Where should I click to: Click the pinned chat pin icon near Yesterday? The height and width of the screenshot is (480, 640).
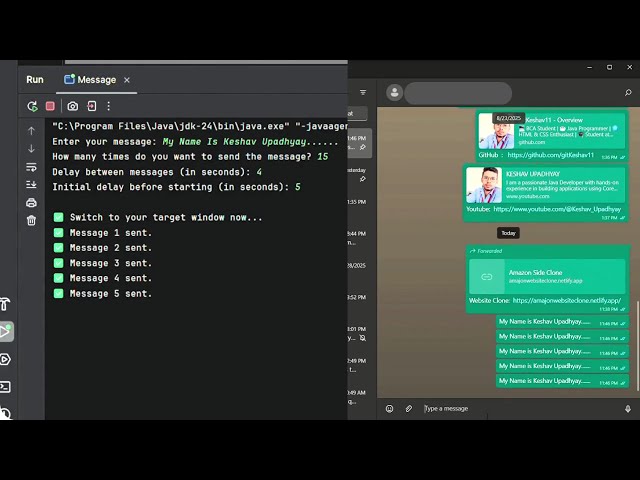362,179
